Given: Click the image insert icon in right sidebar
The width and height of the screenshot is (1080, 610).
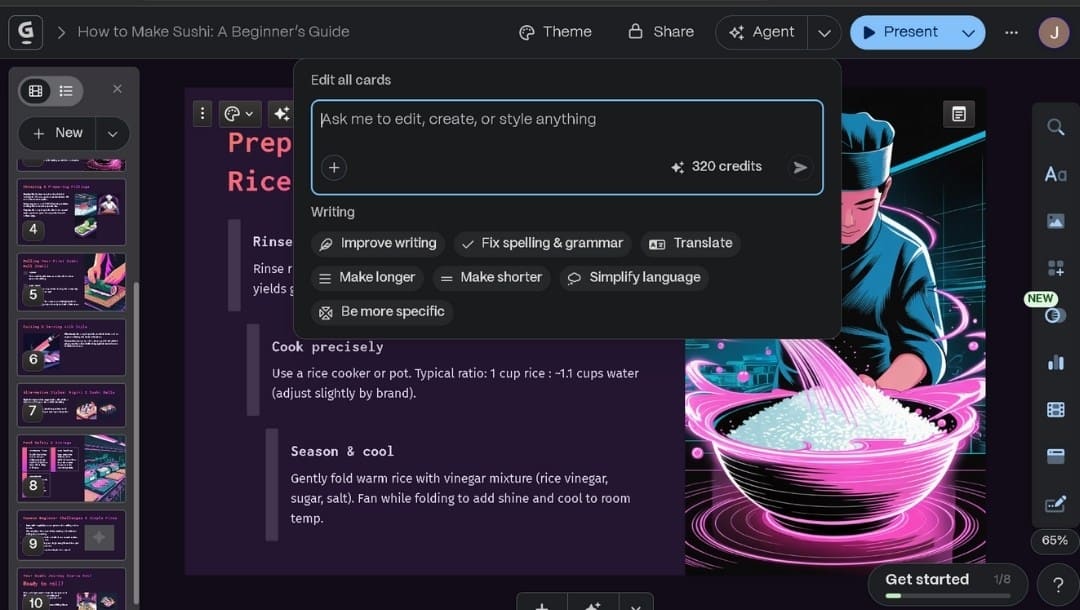Looking at the screenshot, I should (1055, 220).
